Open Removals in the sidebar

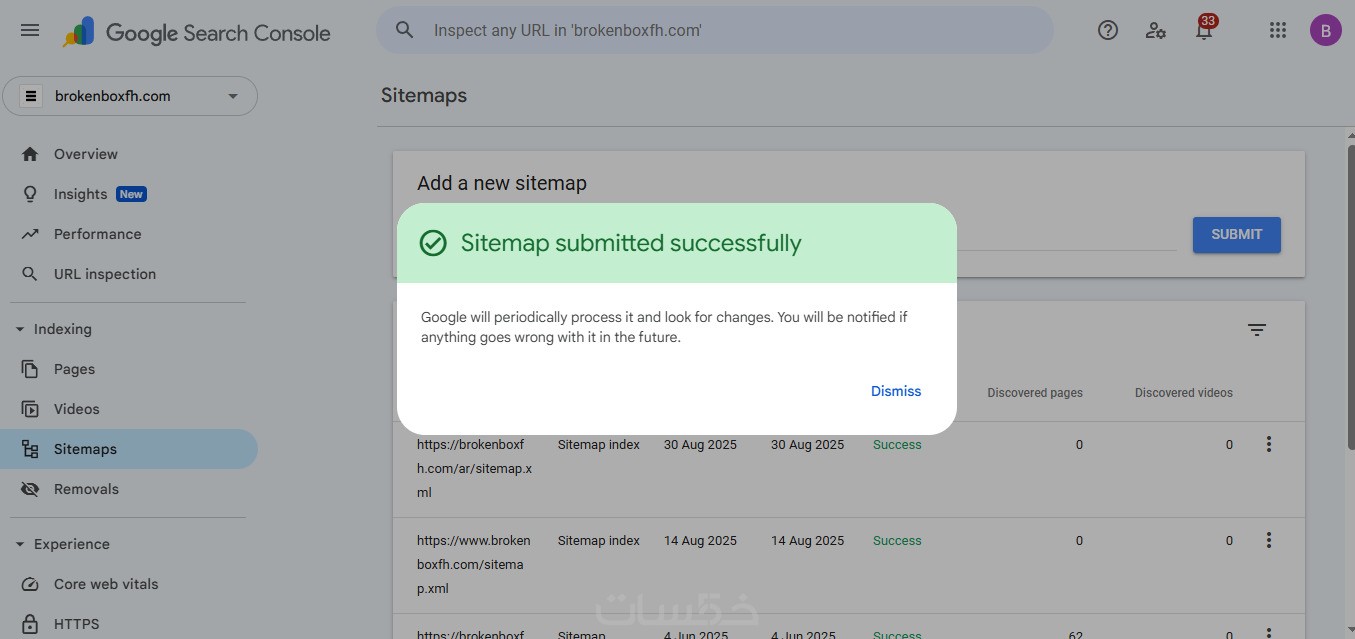(x=86, y=489)
